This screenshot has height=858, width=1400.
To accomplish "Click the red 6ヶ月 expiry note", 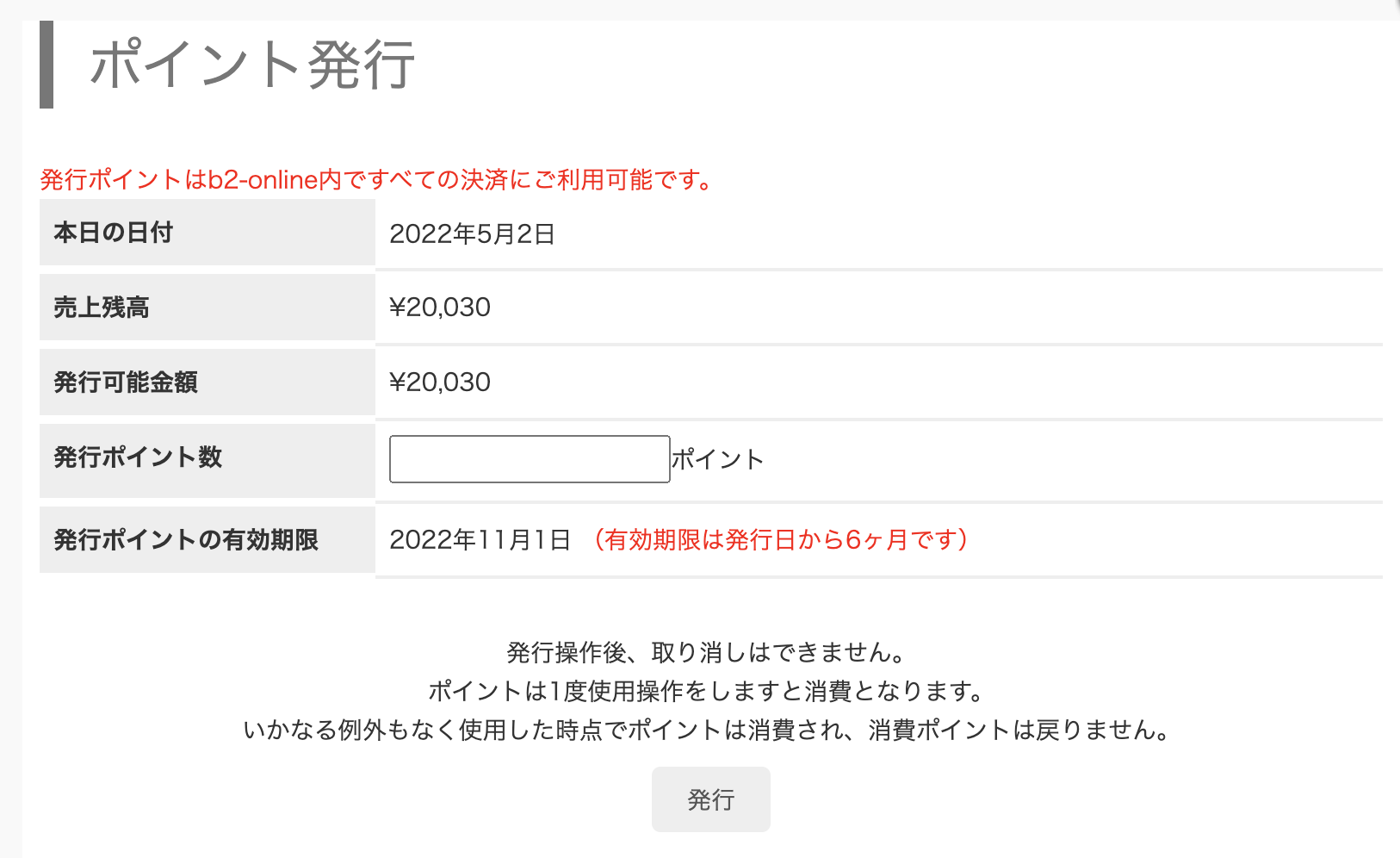I will click(x=782, y=540).
